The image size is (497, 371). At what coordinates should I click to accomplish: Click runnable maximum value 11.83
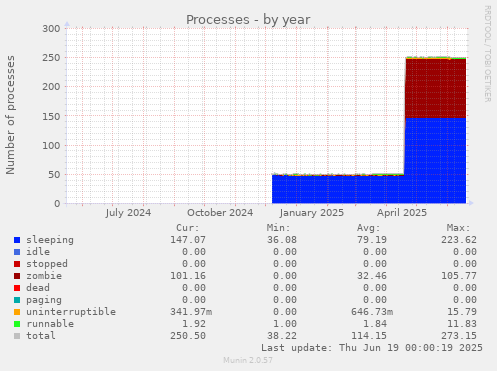[x=462, y=324]
